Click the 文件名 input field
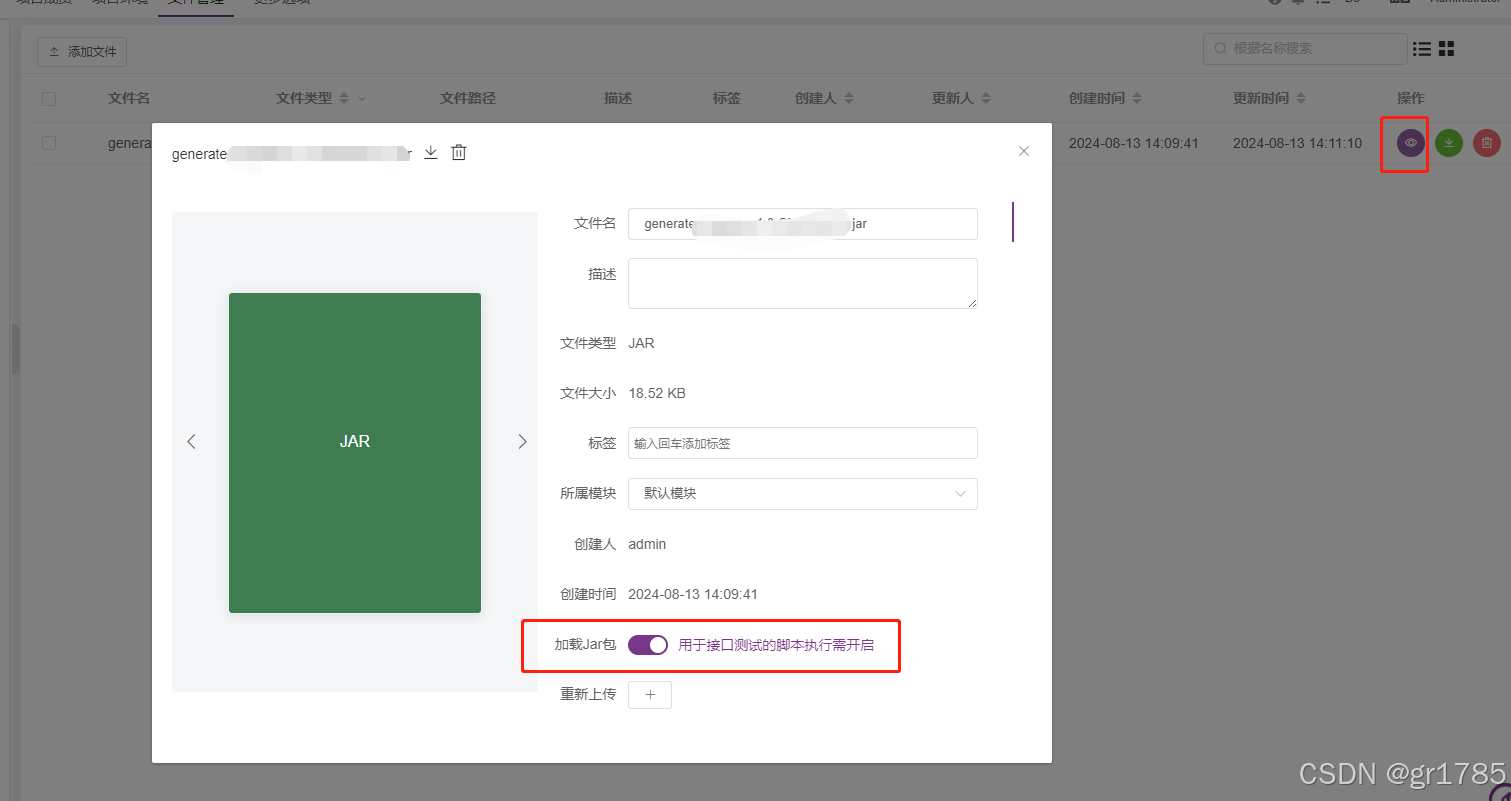Image resolution: width=1511 pixels, height=801 pixels. [x=803, y=224]
